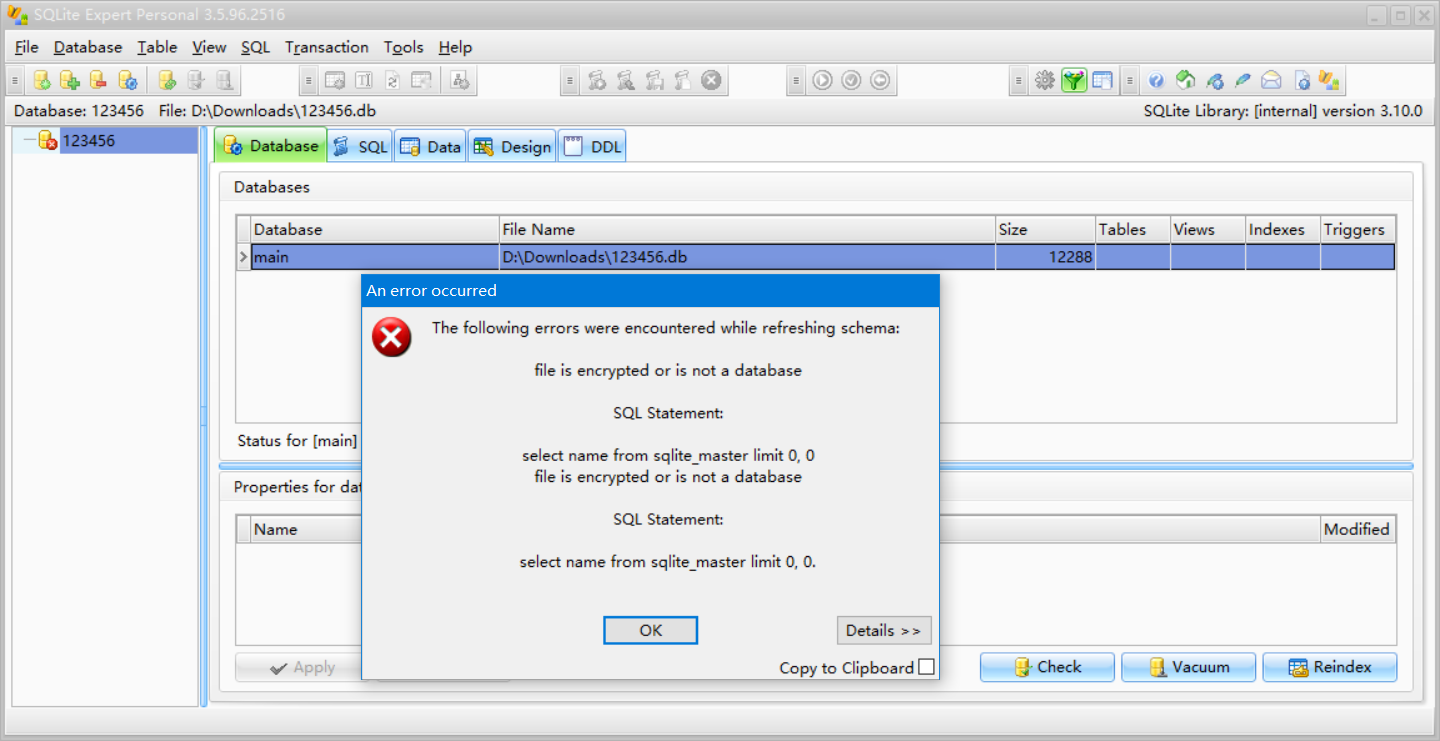Click the commit transaction checkmark icon
Image resolution: width=1440 pixels, height=741 pixels.
(x=851, y=80)
